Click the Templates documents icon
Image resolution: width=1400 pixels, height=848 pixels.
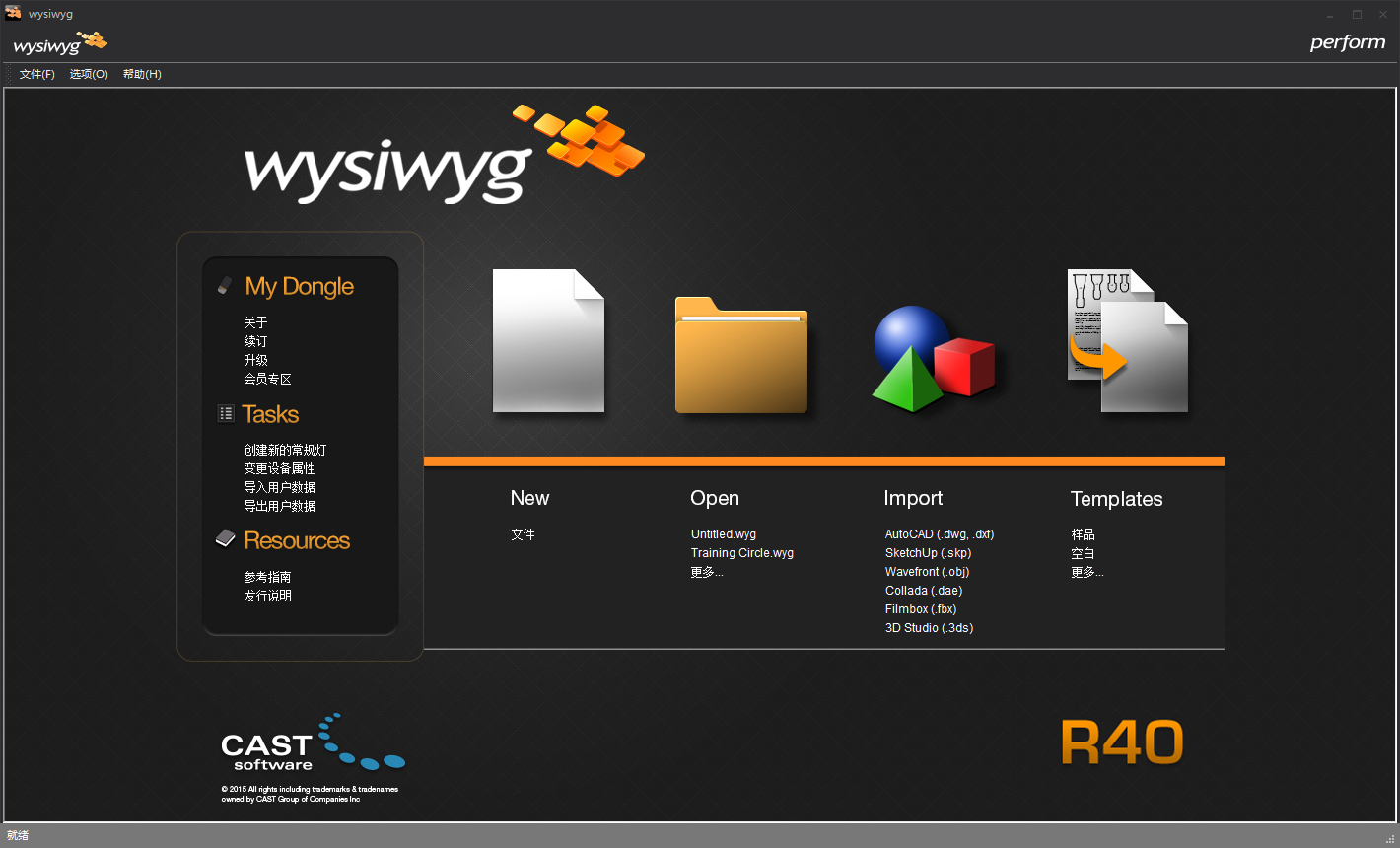(1128, 340)
